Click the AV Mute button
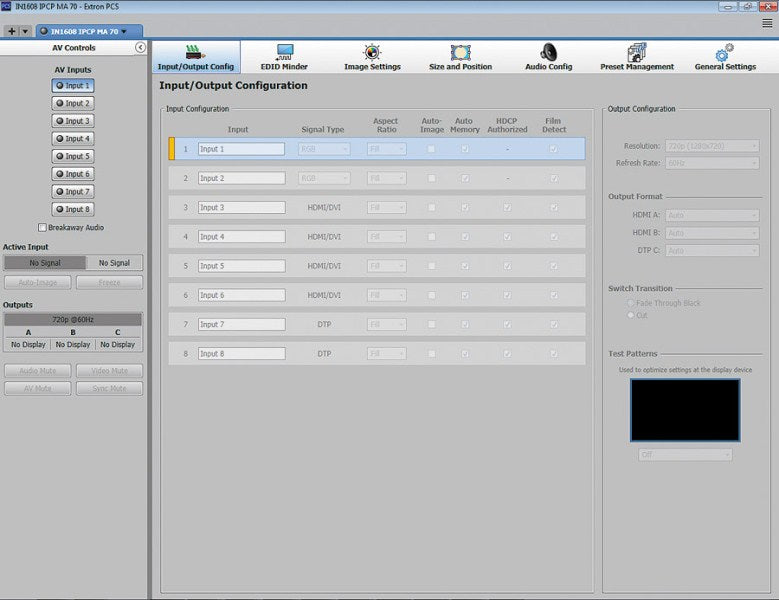The height and width of the screenshot is (600, 779). tap(38, 388)
